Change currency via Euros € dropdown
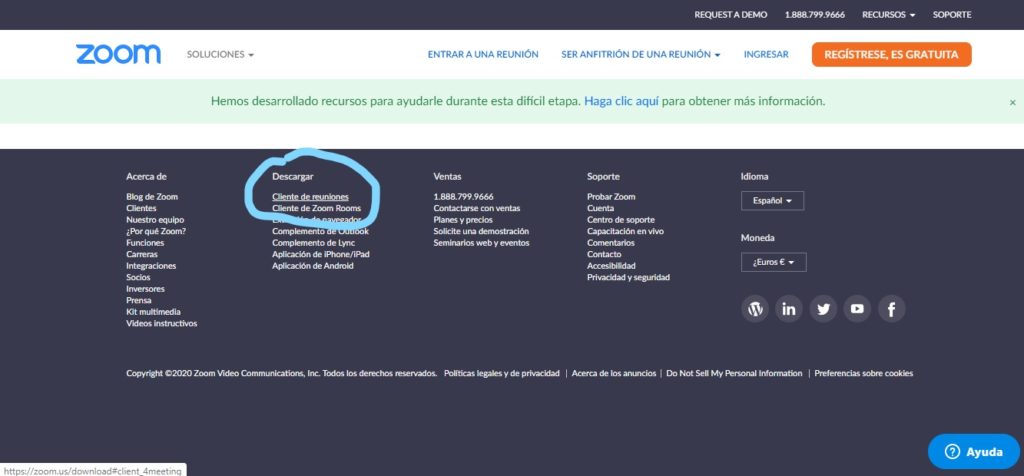 click(773, 262)
